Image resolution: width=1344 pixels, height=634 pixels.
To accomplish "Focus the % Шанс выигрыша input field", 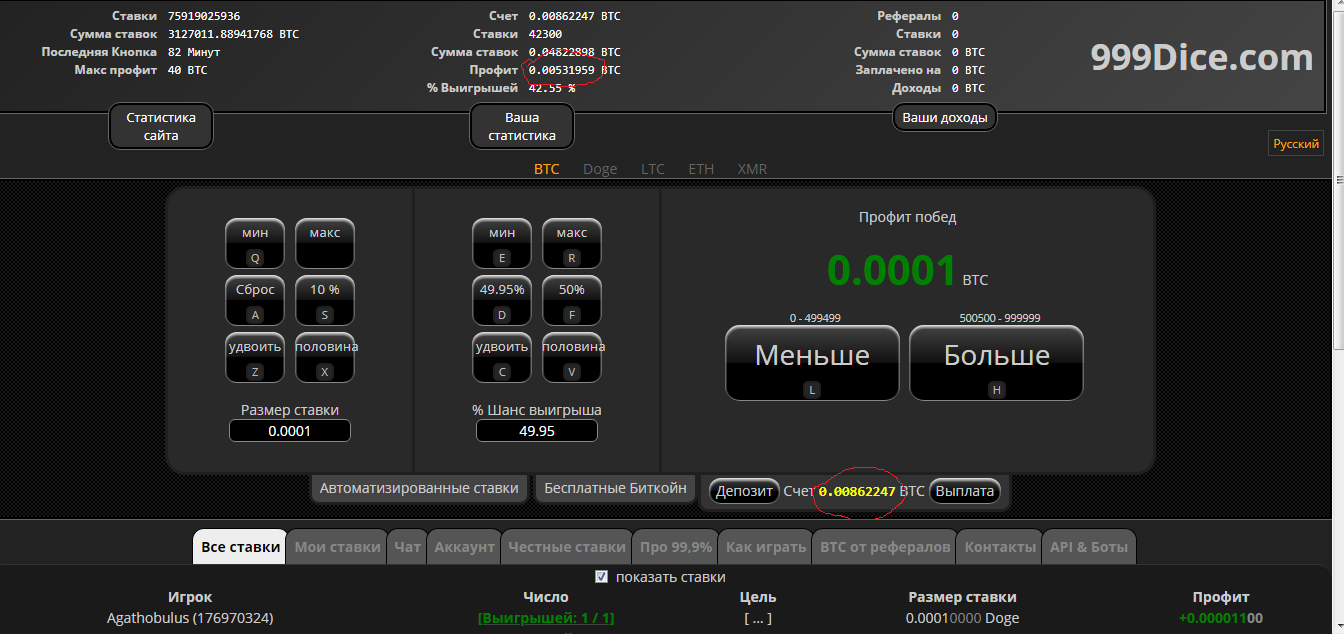I will pos(537,431).
